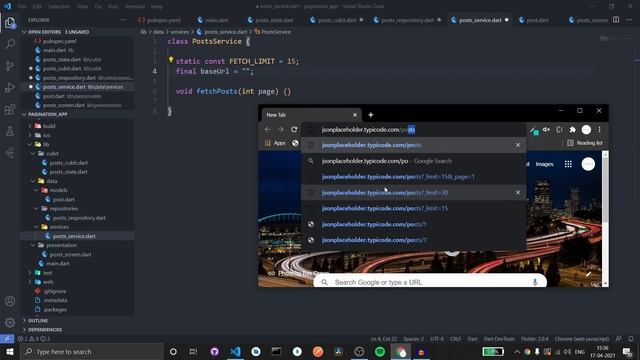
Task: Open Source Control view in activity bar
Action: 10,66
